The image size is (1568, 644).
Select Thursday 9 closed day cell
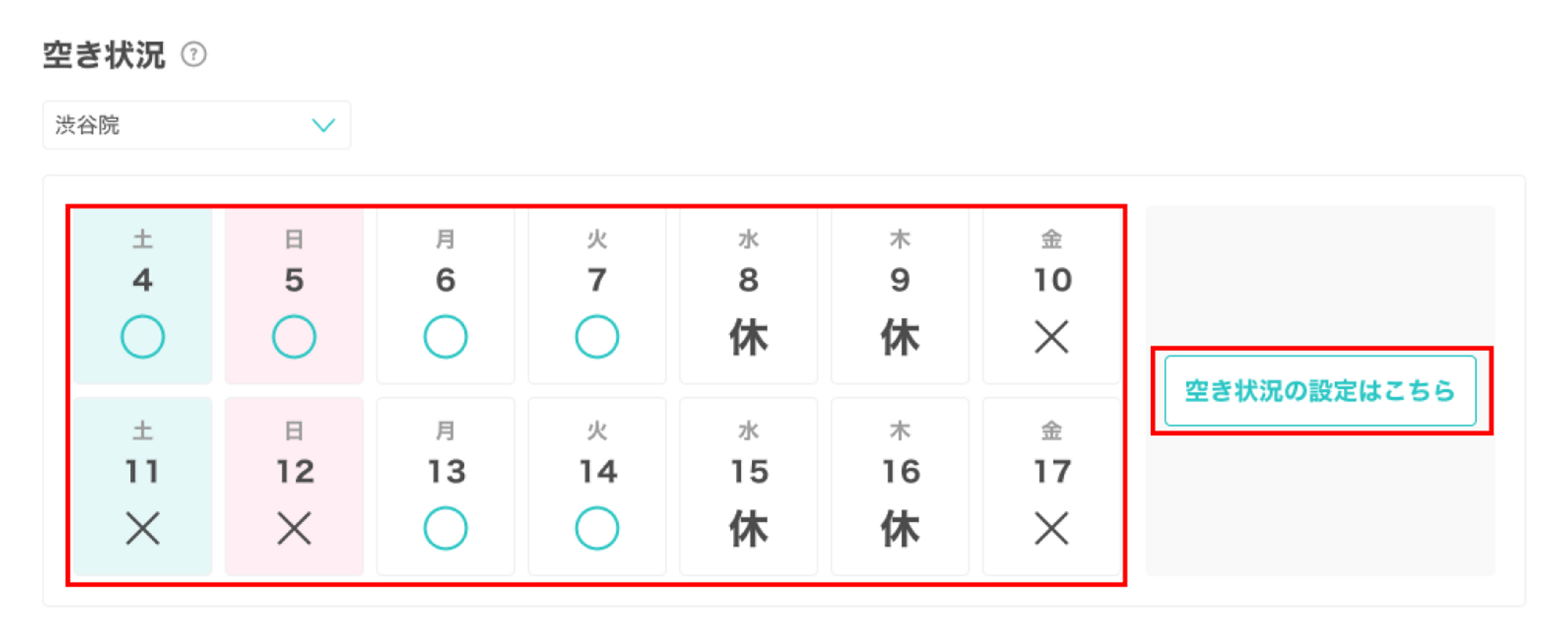point(899,295)
